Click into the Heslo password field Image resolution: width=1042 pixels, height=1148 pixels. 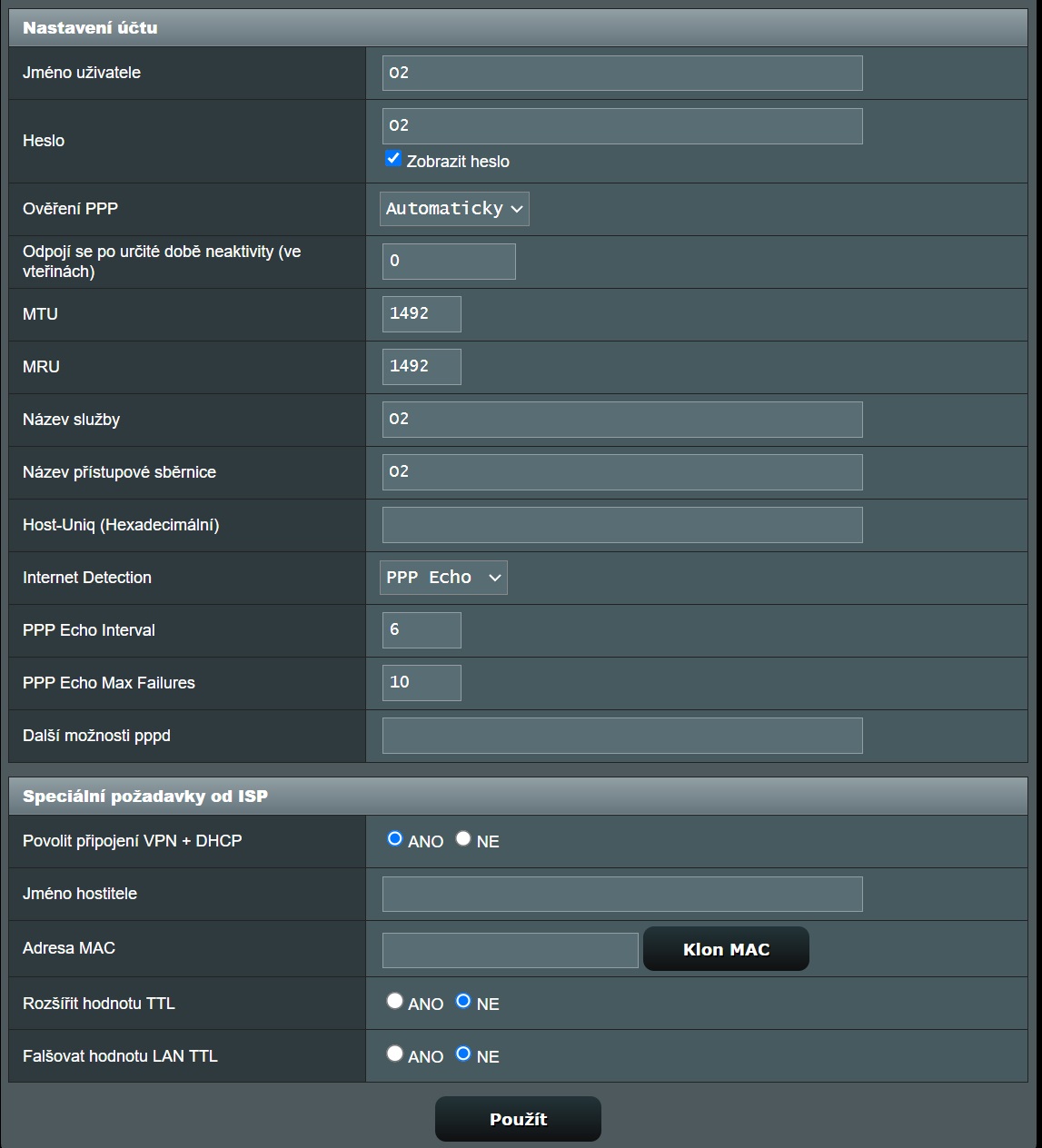tap(622, 125)
